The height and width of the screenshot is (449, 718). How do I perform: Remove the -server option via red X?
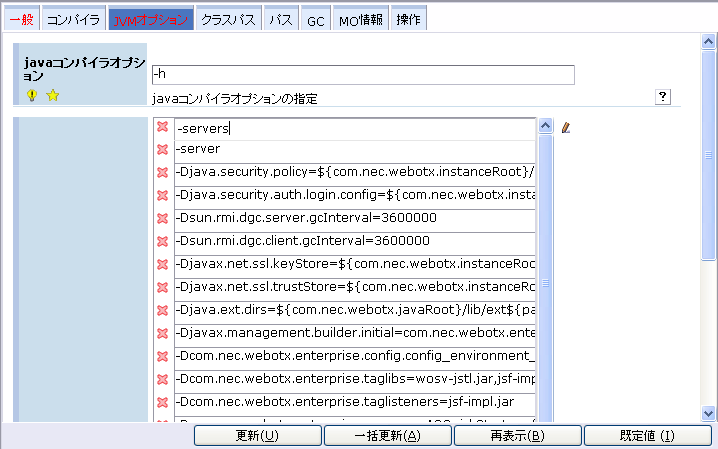pyautogui.click(x=162, y=150)
